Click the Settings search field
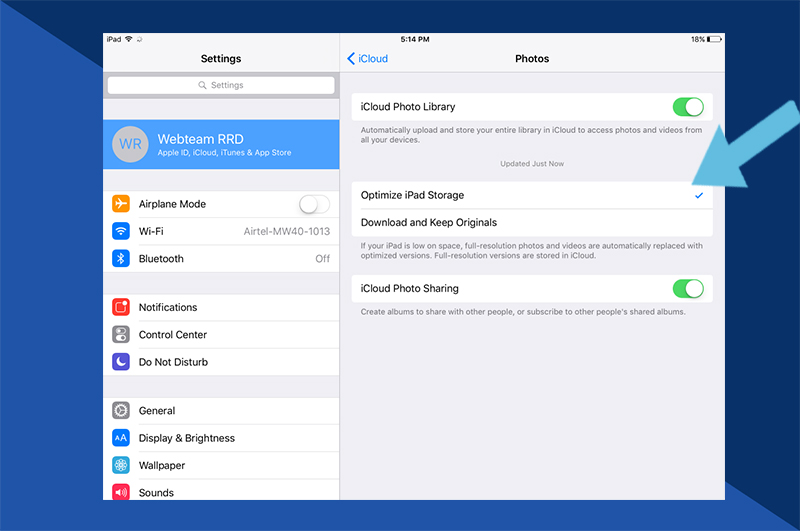 [x=221, y=85]
